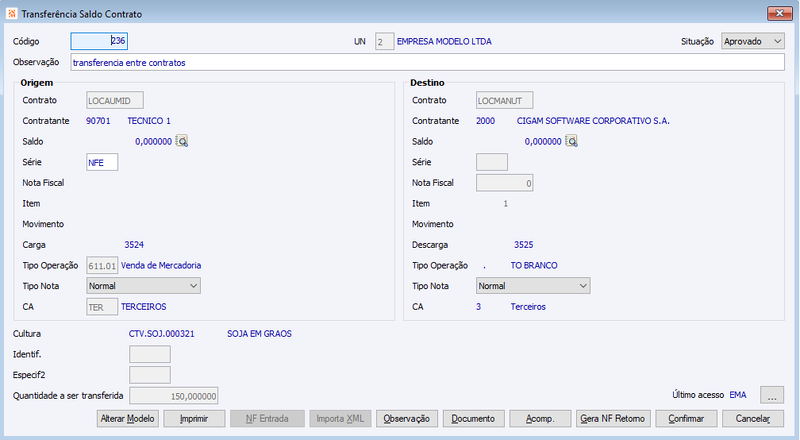Viewport: 800px width, 440px height.
Task: Click CIGAM SOFTWARE CORPORATIVO S.A. text
Action: (593, 121)
